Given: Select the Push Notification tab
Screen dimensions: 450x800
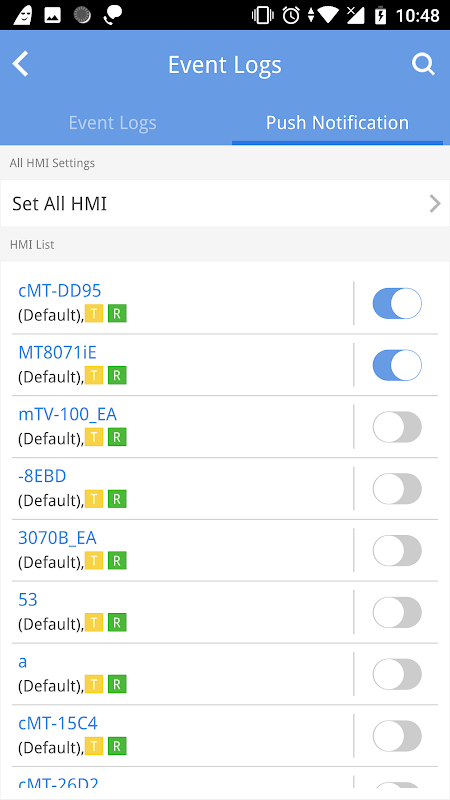Looking at the screenshot, I should click(x=337, y=123).
